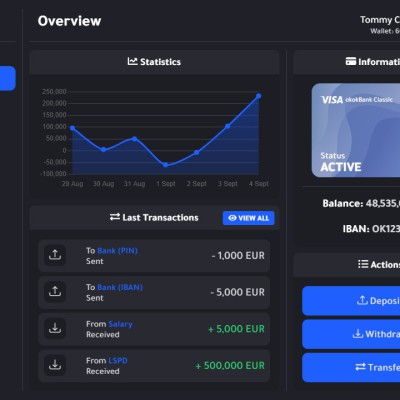Image resolution: width=400 pixels, height=400 pixels.
Task: Select the 30 Aug chart data point
Action: pos(103,150)
